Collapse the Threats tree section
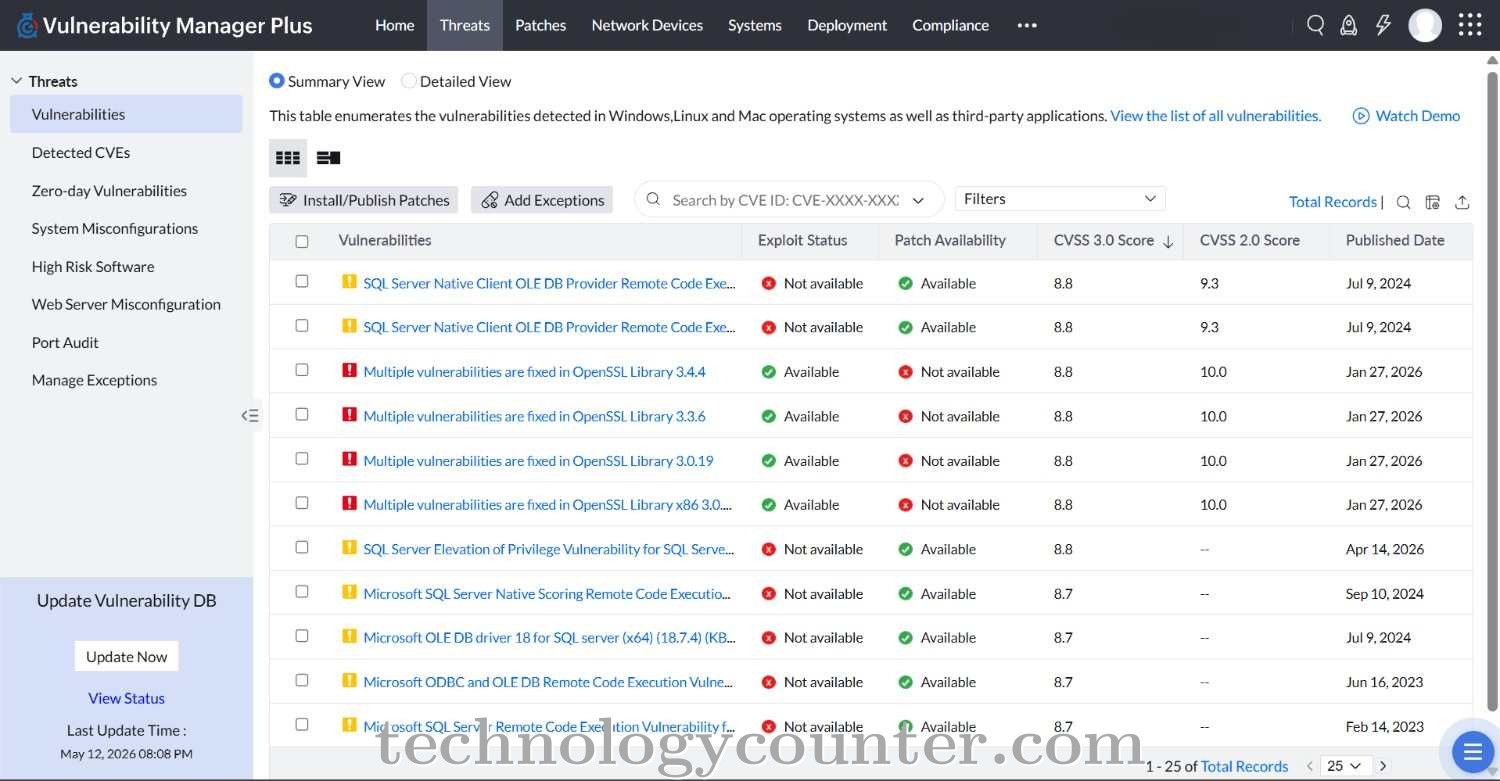1500x781 pixels. [x=17, y=81]
